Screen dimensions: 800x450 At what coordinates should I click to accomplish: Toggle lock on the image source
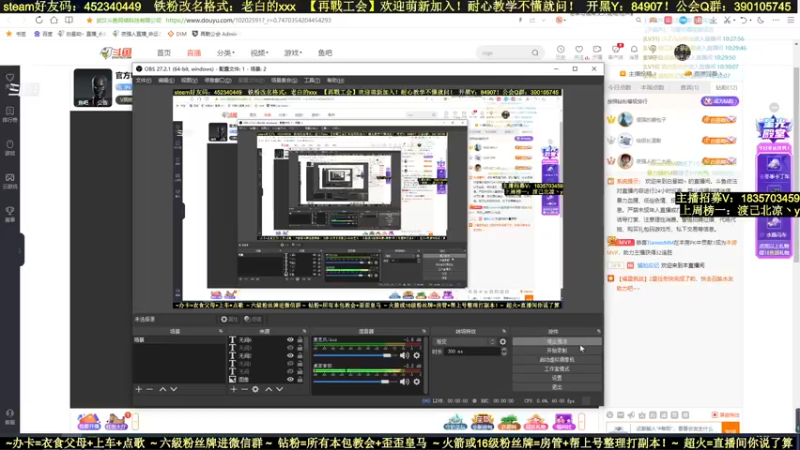coord(300,380)
